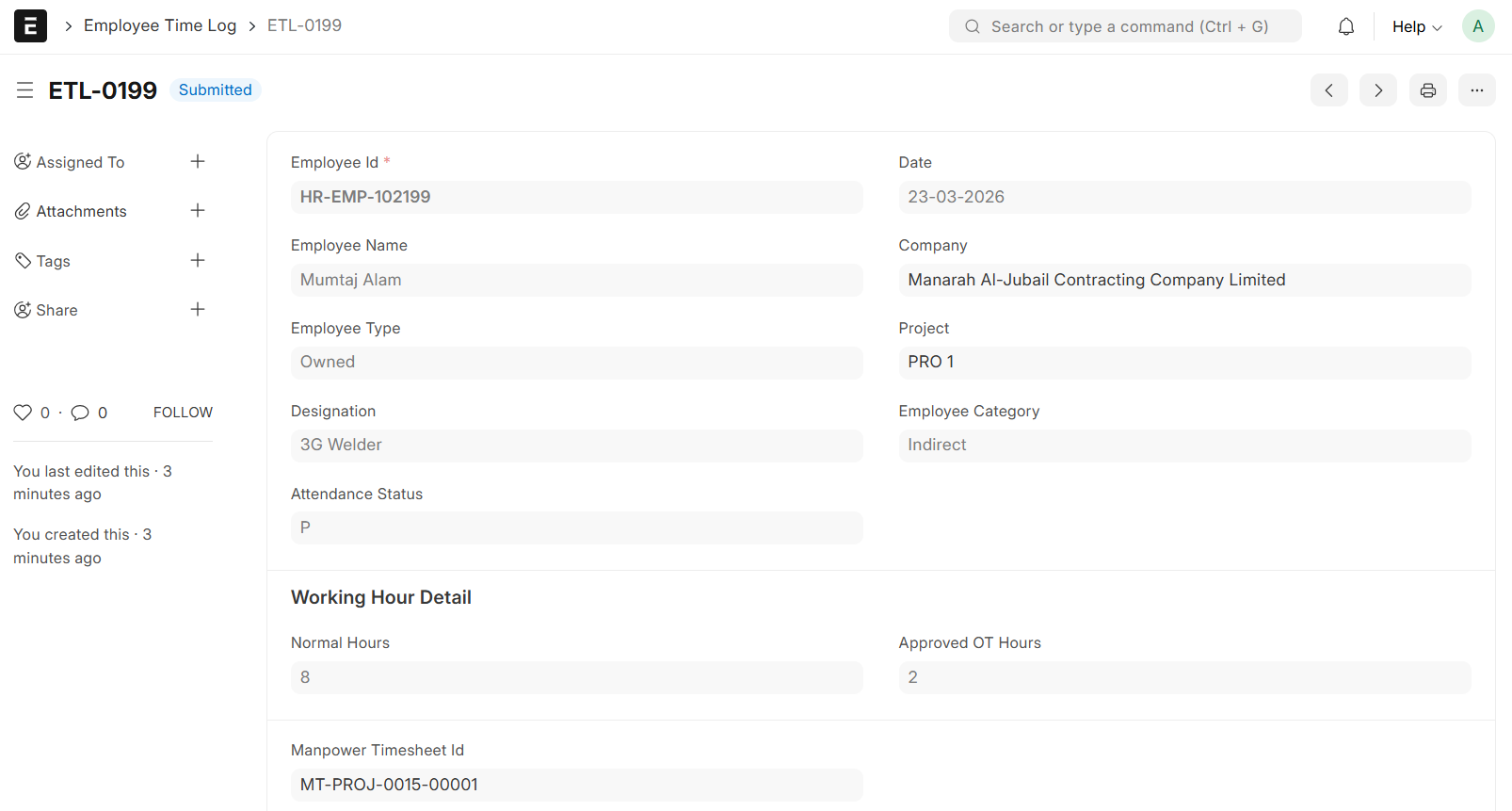Image resolution: width=1512 pixels, height=811 pixels.
Task: Go to the previous record arrow
Action: pos(1328,90)
